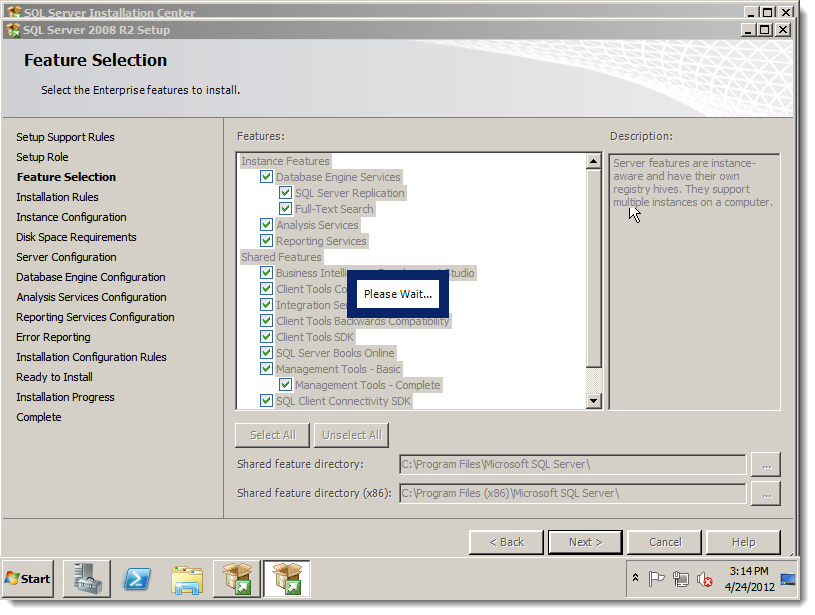The height and width of the screenshot is (615, 815).
Task: Click the Shared feature directory (x86) field
Action: [x=572, y=493]
